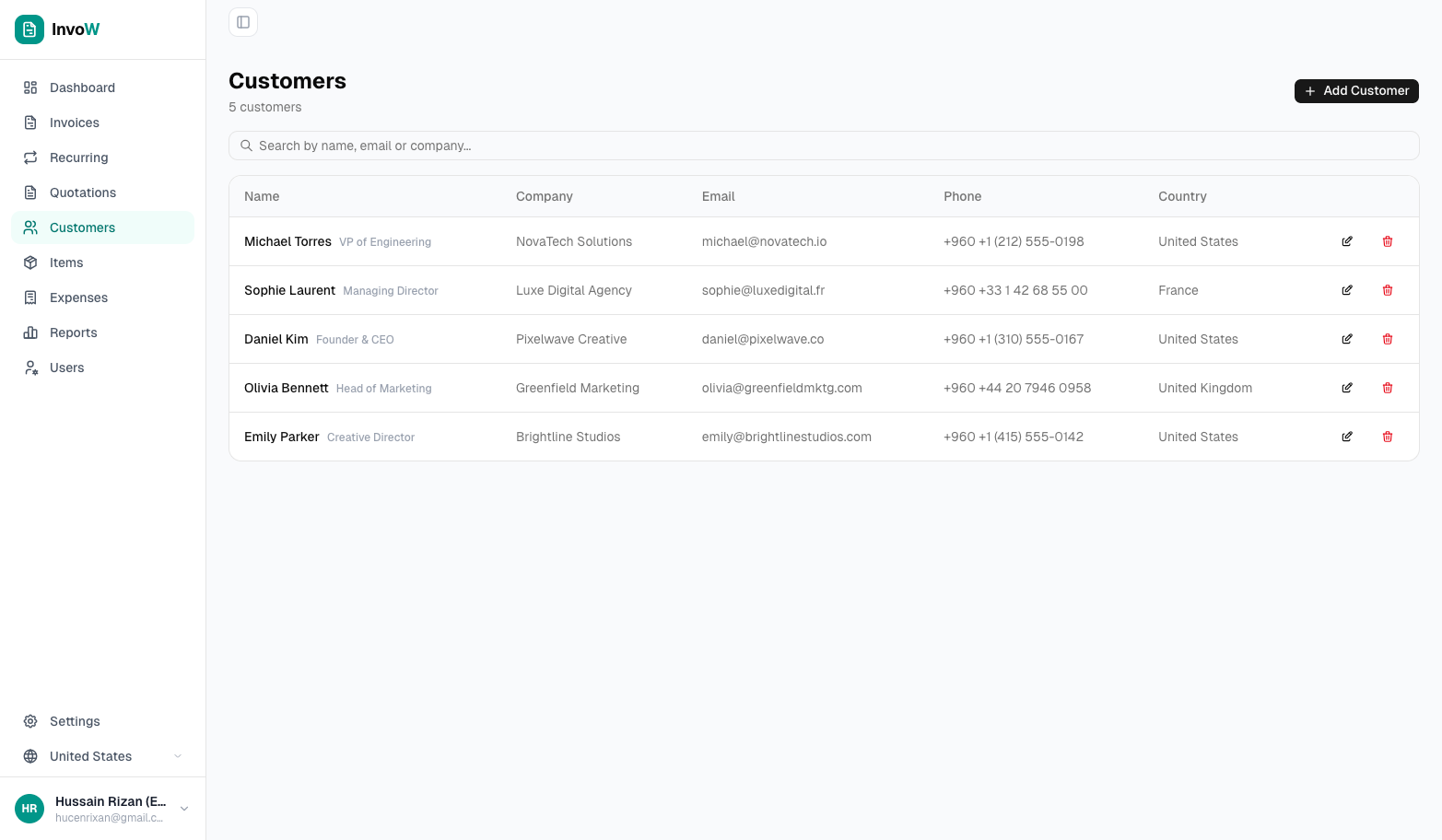
Task: Select the Dashboard icon in the sidebar
Action: coord(30,87)
